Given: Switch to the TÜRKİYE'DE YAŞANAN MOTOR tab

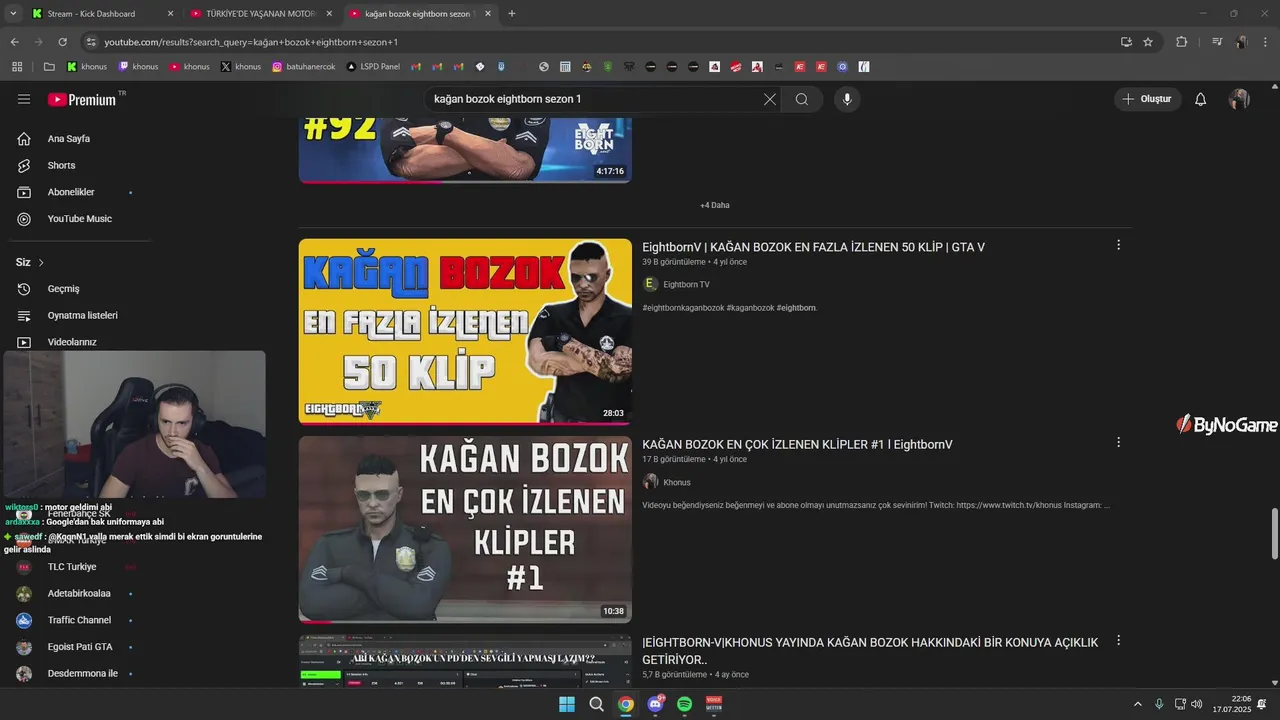Looking at the screenshot, I should (x=260, y=14).
